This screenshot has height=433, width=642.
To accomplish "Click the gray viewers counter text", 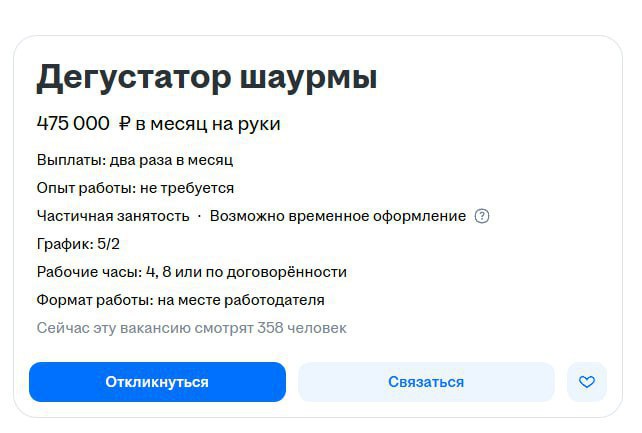I will click(192, 328).
